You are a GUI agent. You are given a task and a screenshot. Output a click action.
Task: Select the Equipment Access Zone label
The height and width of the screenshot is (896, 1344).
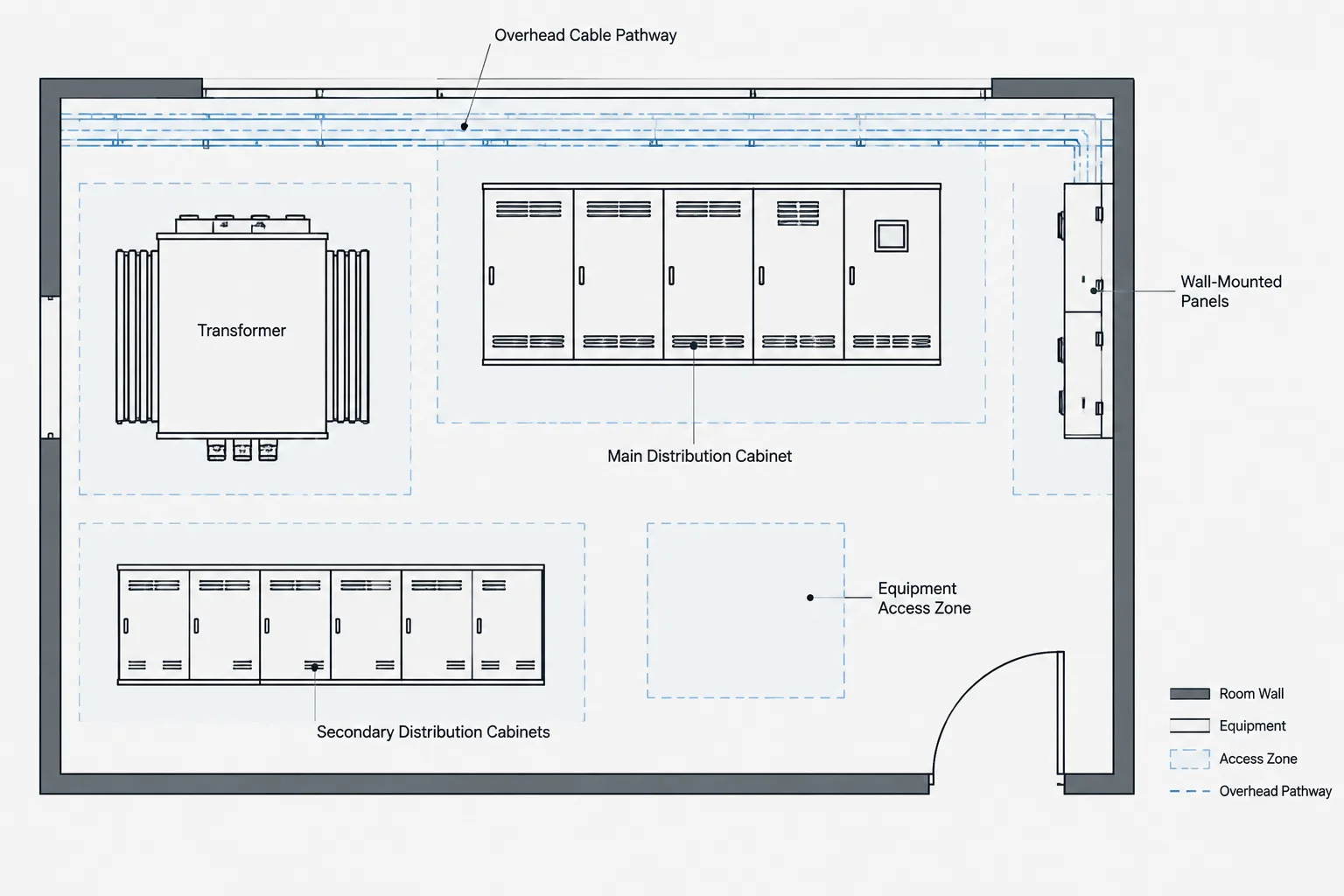click(x=924, y=598)
